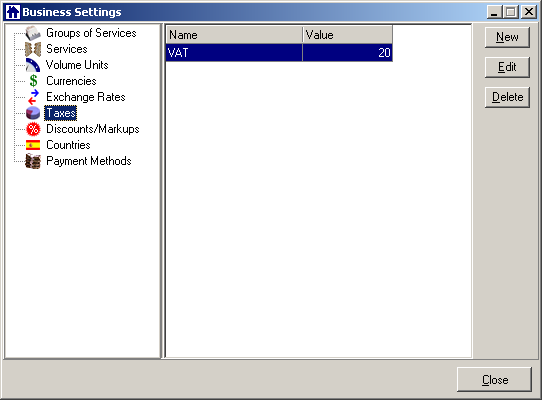Create a new tax with New button

click(507, 37)
